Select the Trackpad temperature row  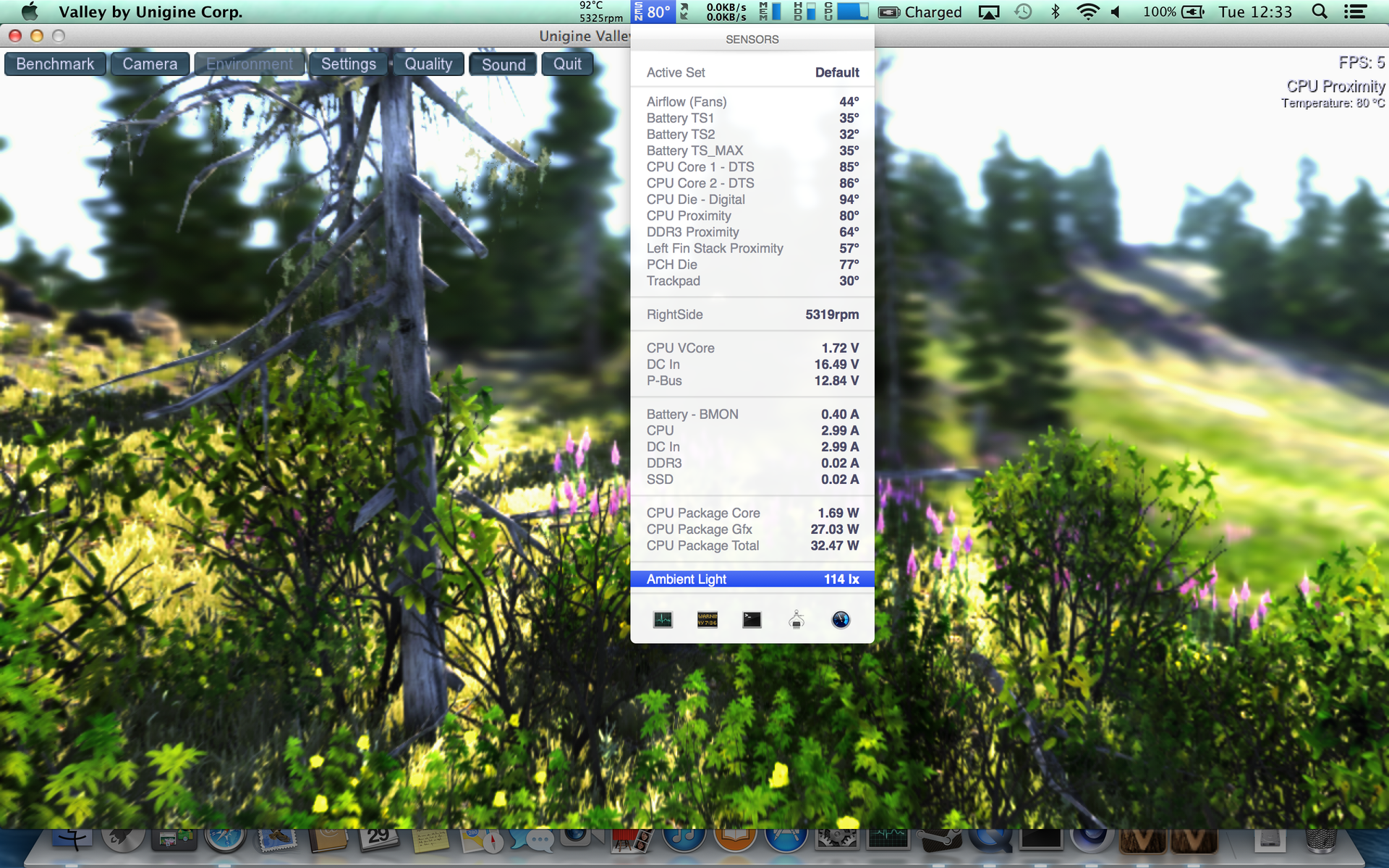pos(752,281)
